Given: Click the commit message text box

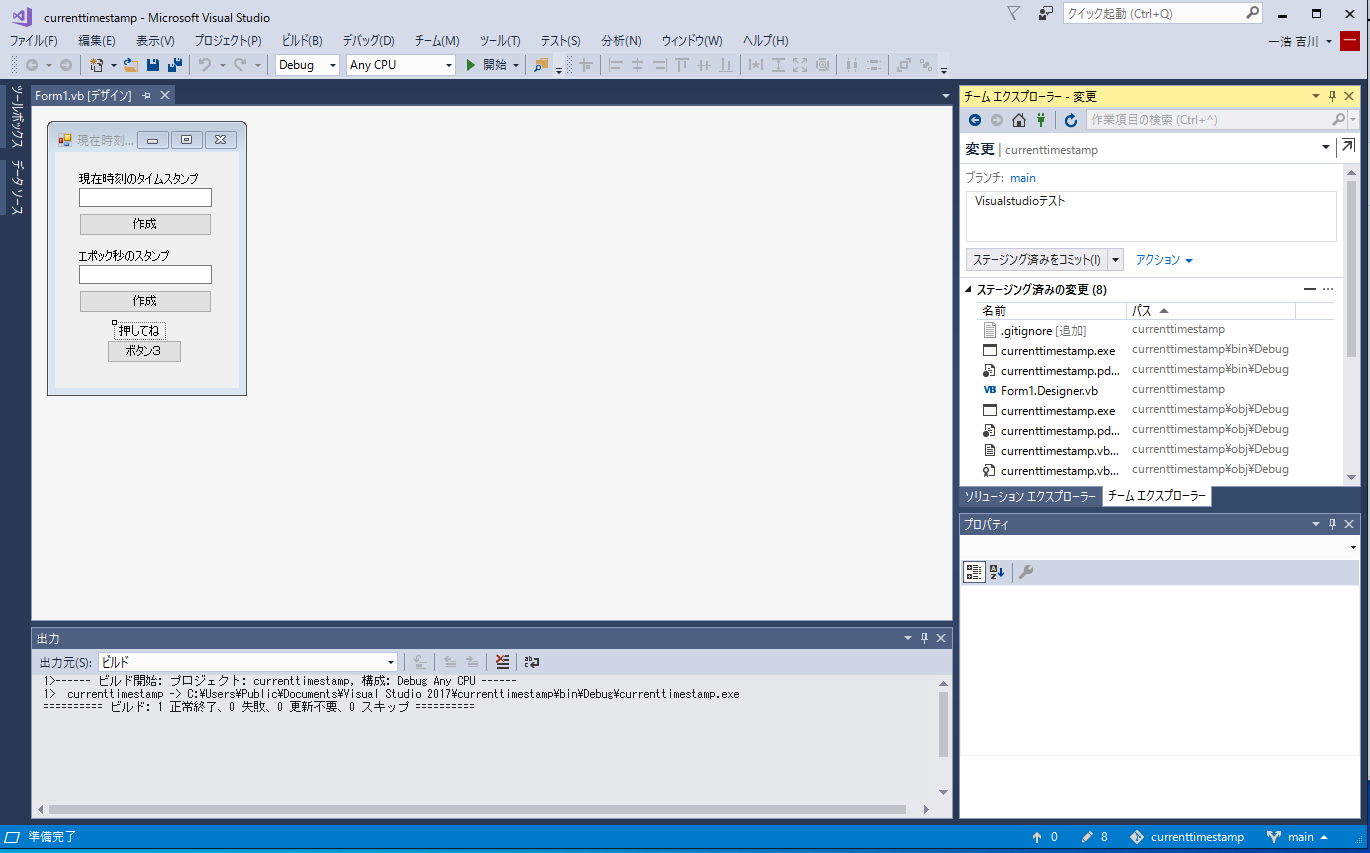Looking at the screenshot, I should coord(1150,216).
